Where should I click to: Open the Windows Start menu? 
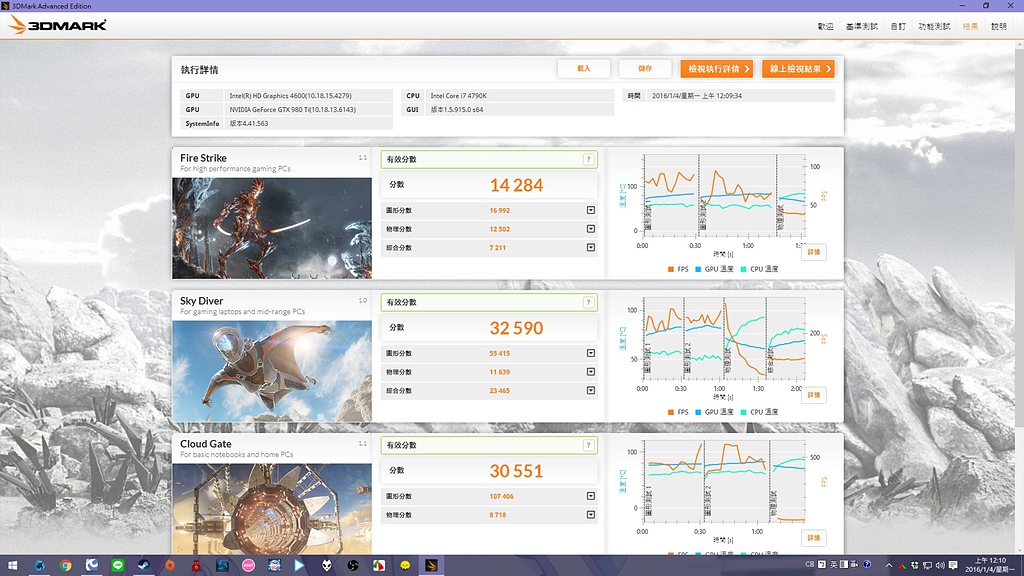[x=12, y=566]
